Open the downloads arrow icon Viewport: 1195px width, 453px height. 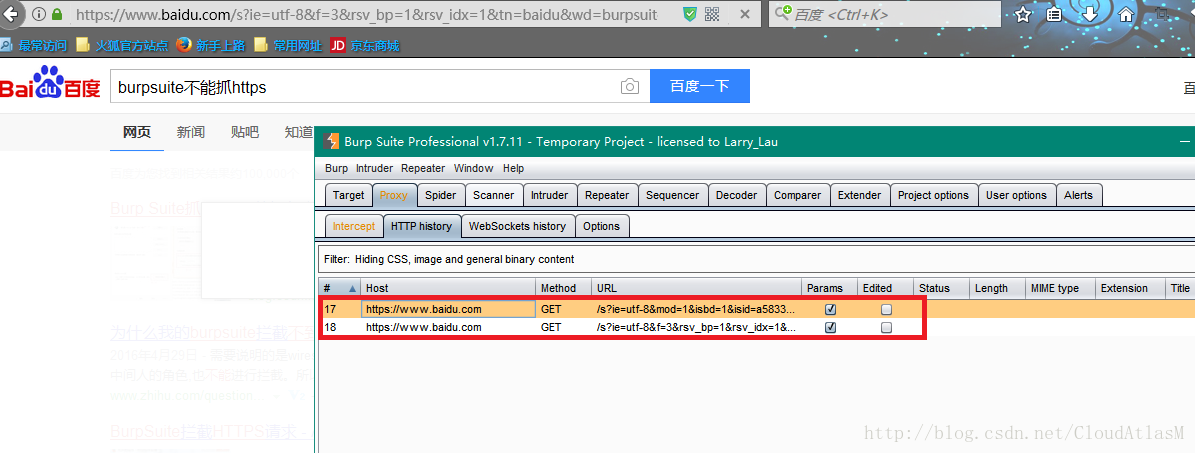[x=1090, y=14]
